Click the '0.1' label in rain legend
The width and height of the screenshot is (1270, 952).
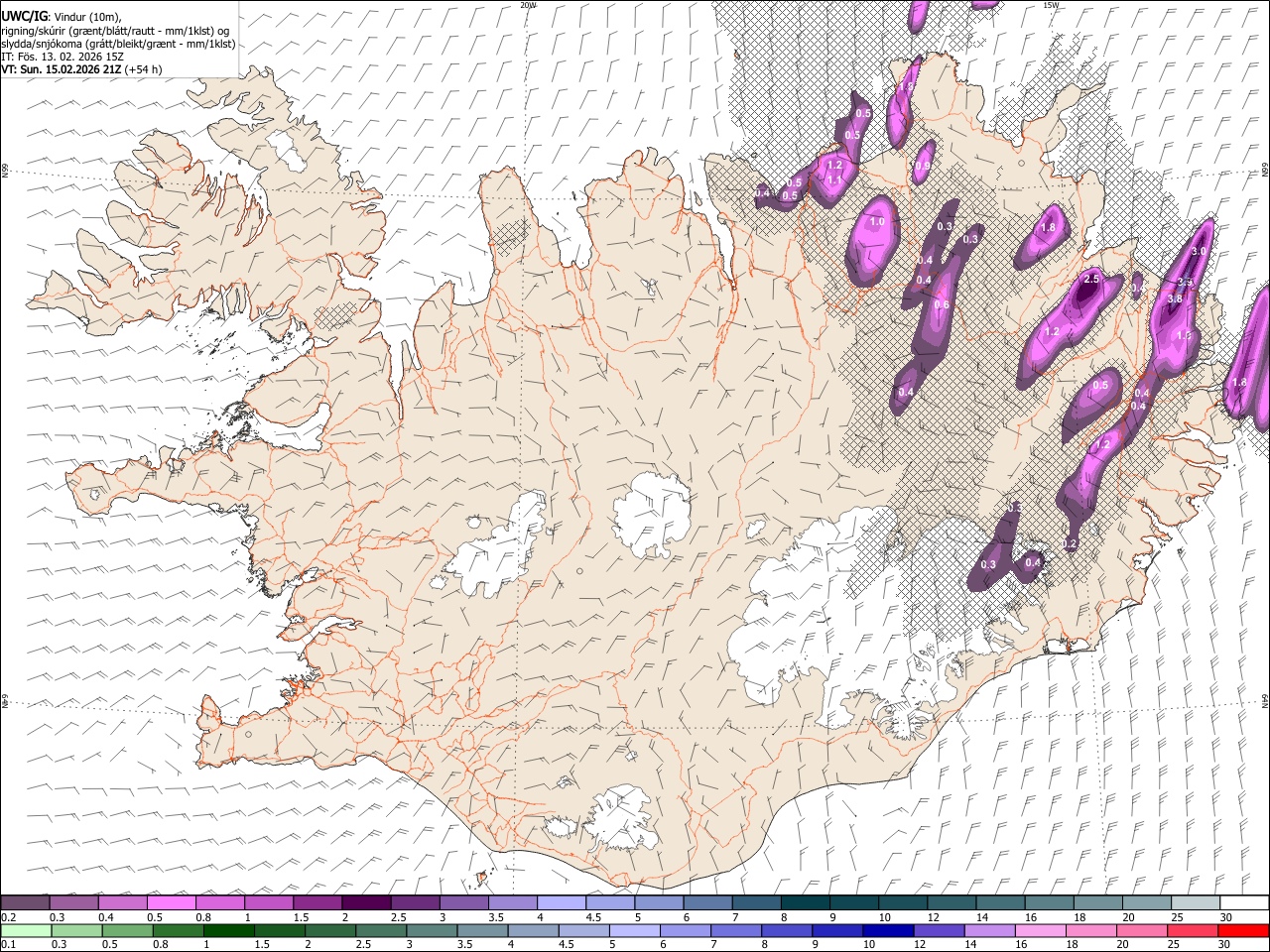(8, 945)
